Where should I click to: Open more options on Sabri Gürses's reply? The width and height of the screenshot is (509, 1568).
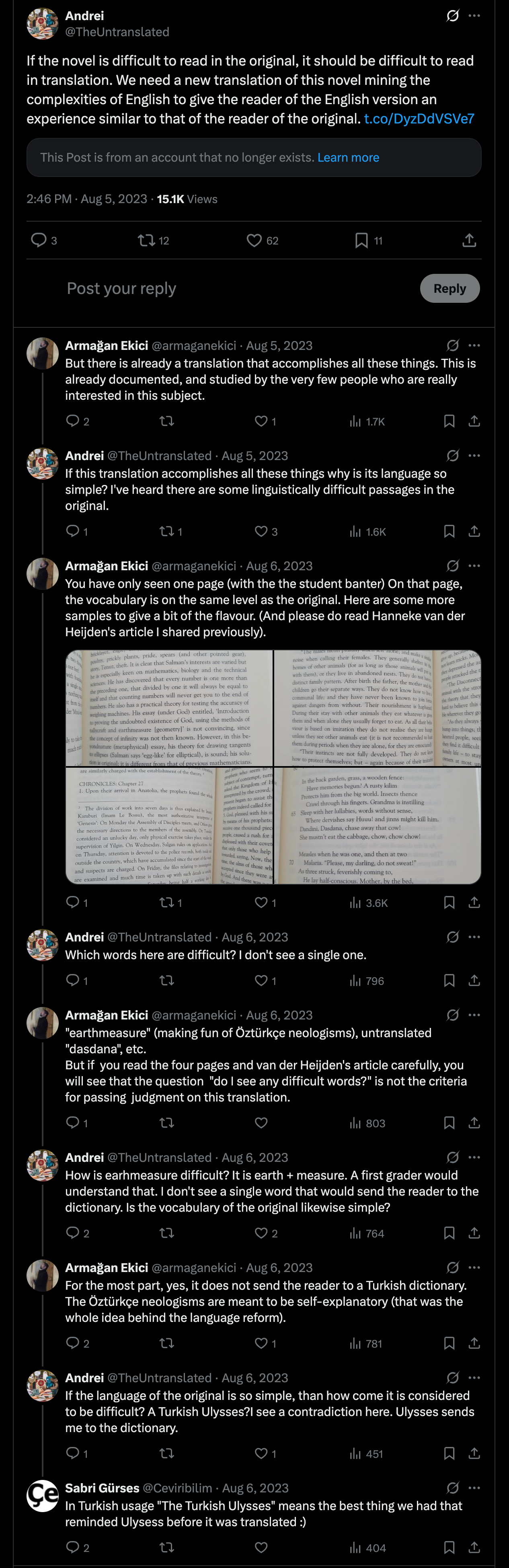[474, 1488]
